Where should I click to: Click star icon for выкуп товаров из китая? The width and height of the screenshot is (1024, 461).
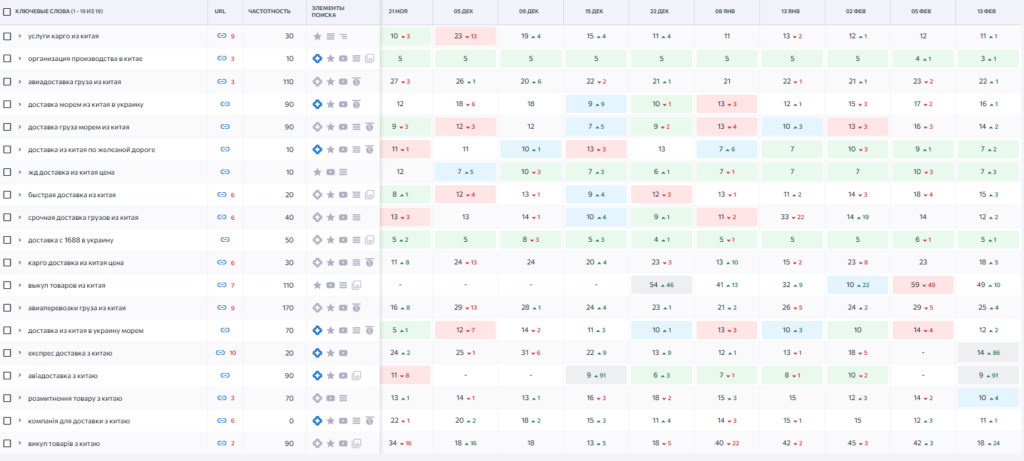[317, 285]
